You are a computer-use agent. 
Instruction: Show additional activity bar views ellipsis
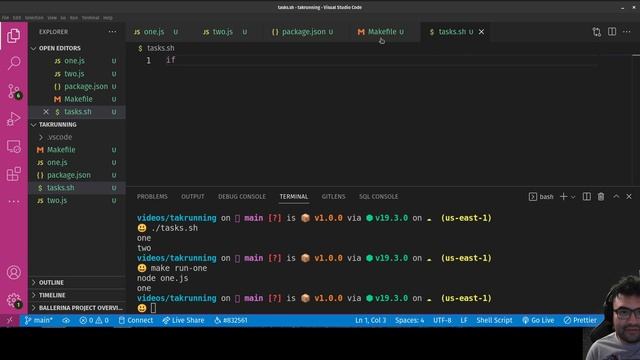pos(13,201)
